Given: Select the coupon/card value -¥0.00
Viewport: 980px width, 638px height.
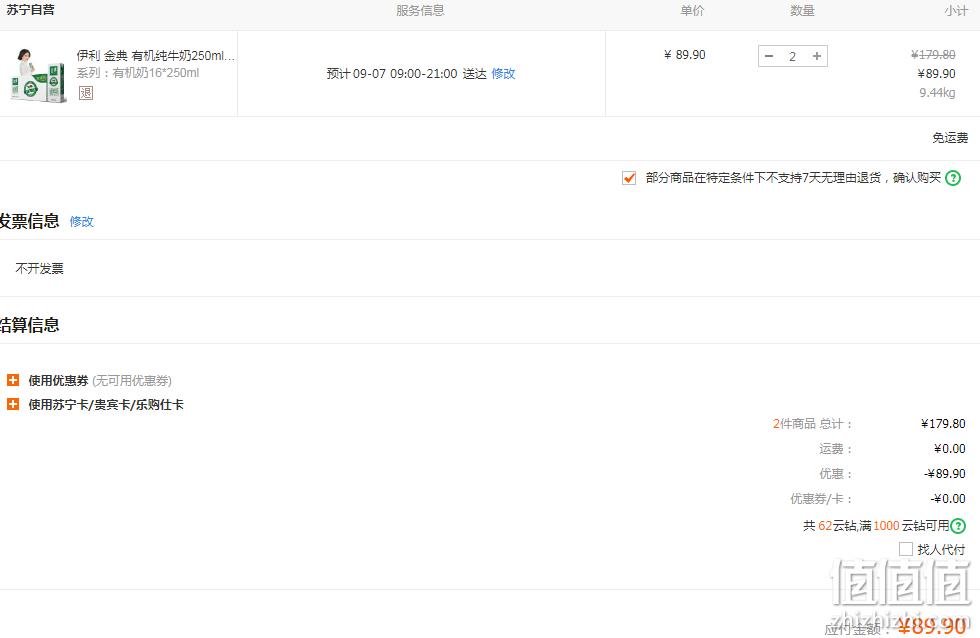Looking at the screenshot, I should coord(948,499).
